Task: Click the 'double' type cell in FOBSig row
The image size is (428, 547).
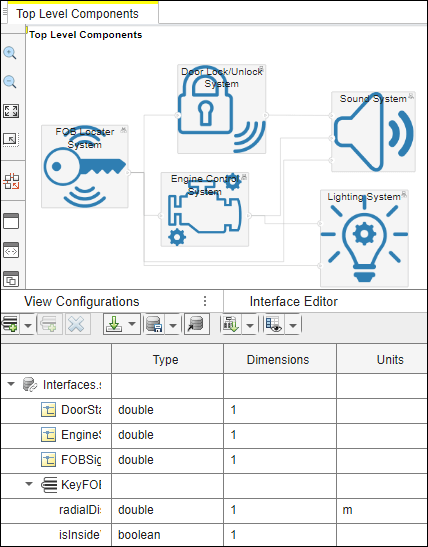Action: pyautogui.click(x=167, y=460)
